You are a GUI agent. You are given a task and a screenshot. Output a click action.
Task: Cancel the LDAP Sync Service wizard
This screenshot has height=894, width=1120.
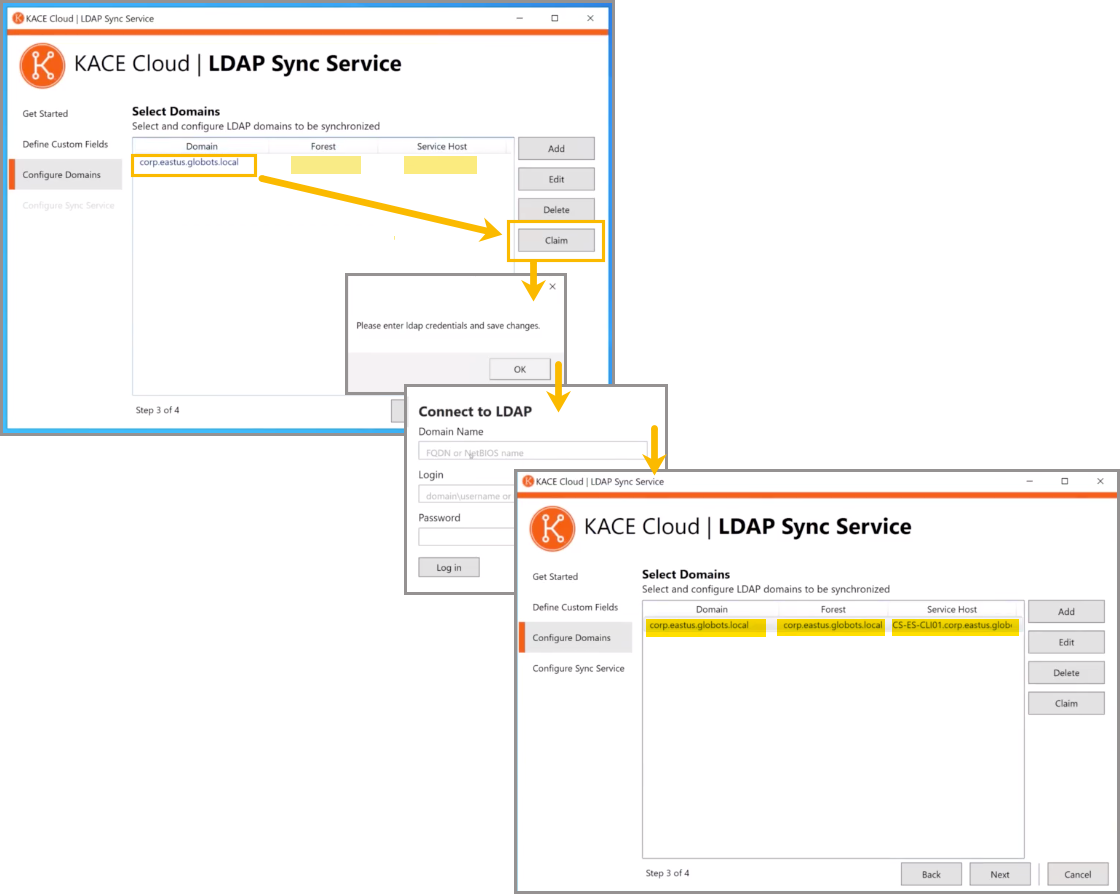[1077, 874]
